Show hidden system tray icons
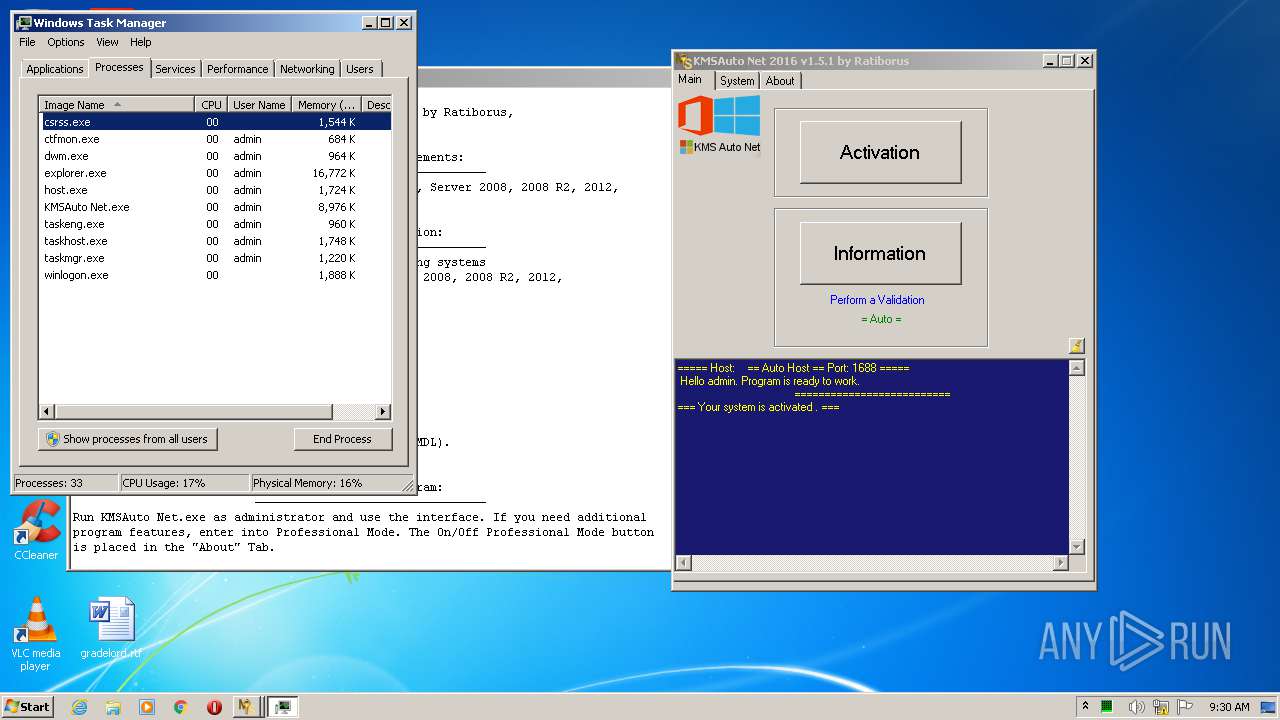The width and height of the screenshot is (1280, 720). pos(1086,707)
